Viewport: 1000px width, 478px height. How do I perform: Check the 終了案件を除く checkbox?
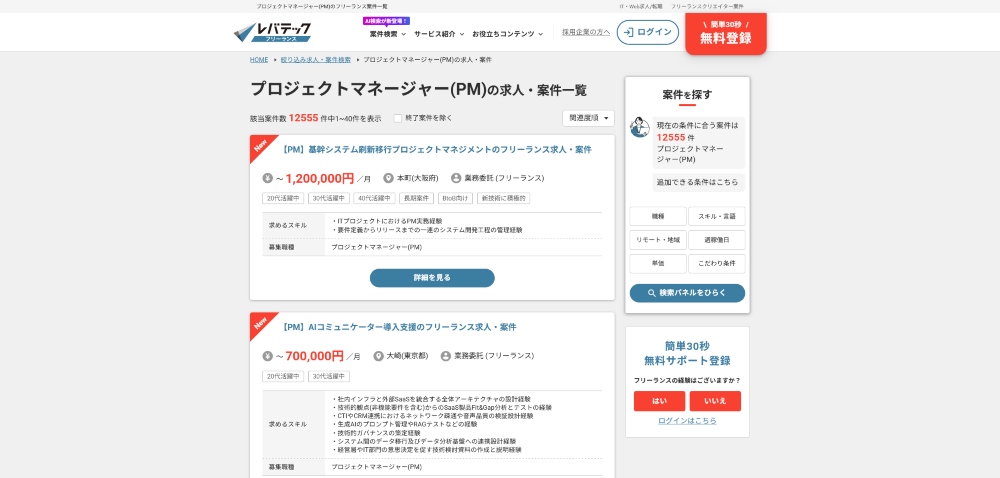[x=398, y=118]
